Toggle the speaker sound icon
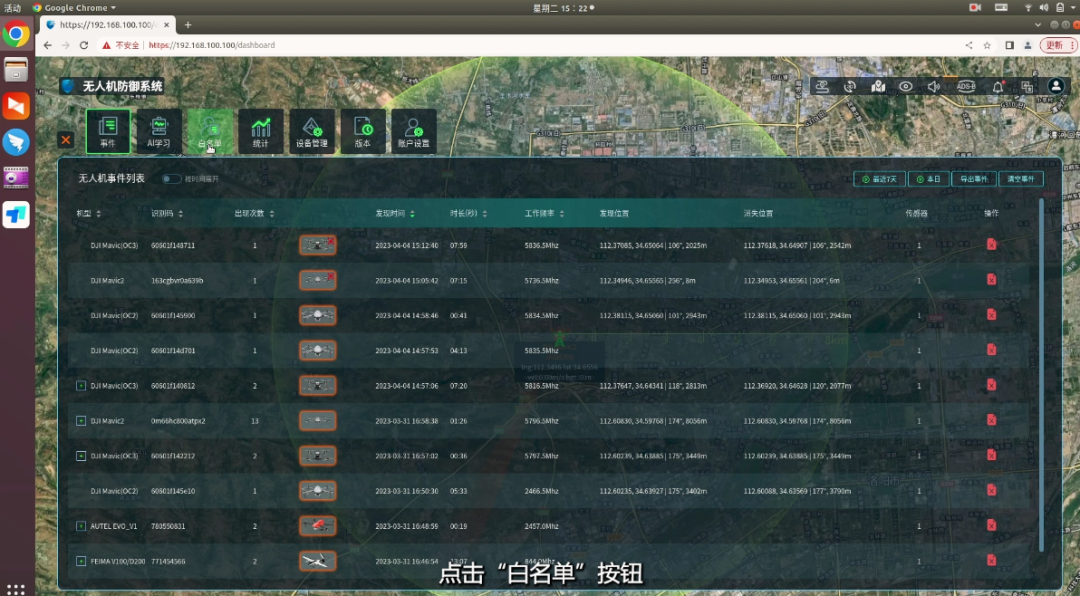The width and height of the screenshot is (1080, 596). click(x=934, y=87)
